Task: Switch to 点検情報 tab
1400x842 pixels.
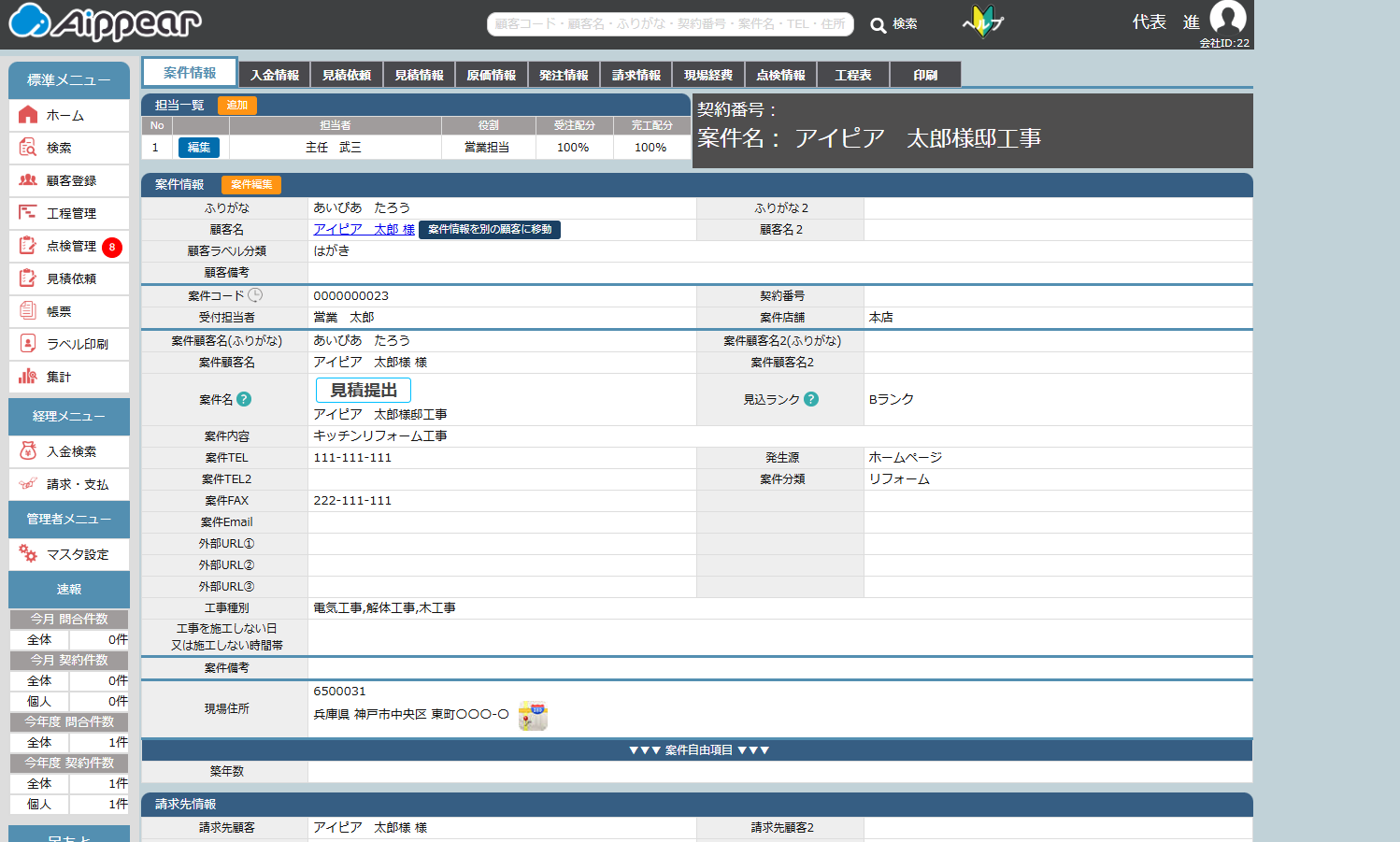Action: pos(781,75)
